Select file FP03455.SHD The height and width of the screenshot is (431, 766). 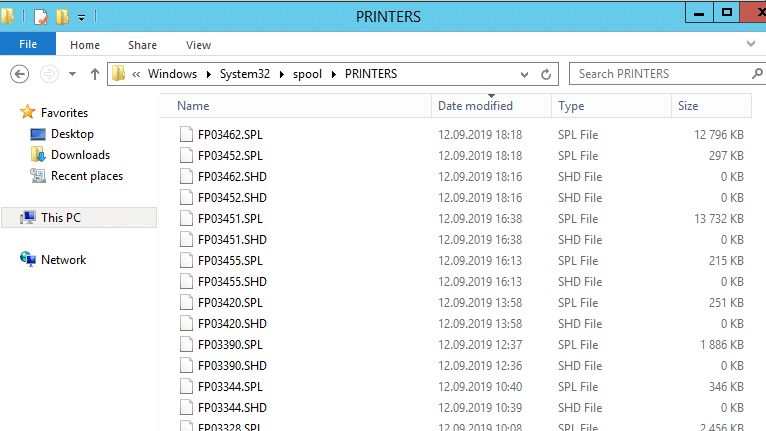[232, 281]
